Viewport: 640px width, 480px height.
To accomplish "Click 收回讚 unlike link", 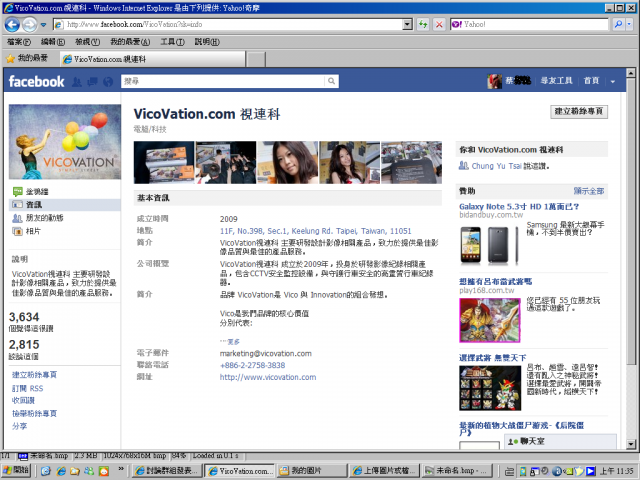I will (23, 400).
